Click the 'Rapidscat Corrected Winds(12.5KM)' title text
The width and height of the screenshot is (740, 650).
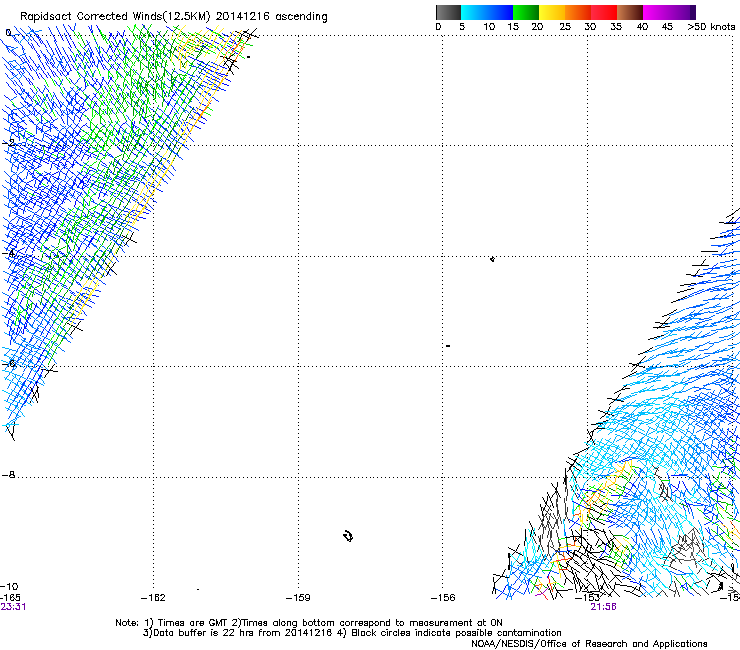115,16
